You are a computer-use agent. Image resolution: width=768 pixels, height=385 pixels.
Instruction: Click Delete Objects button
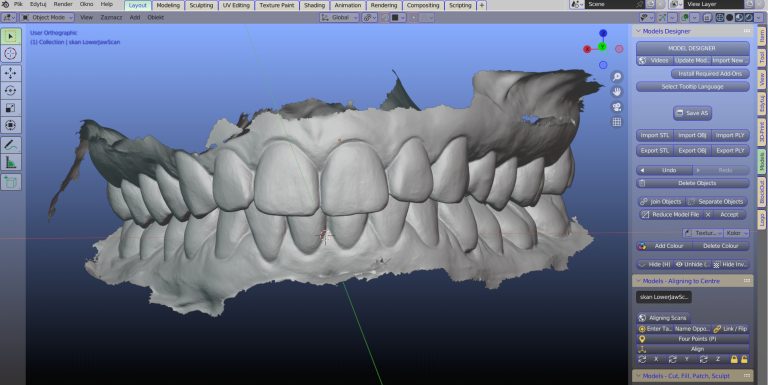[x=693, y=183]
